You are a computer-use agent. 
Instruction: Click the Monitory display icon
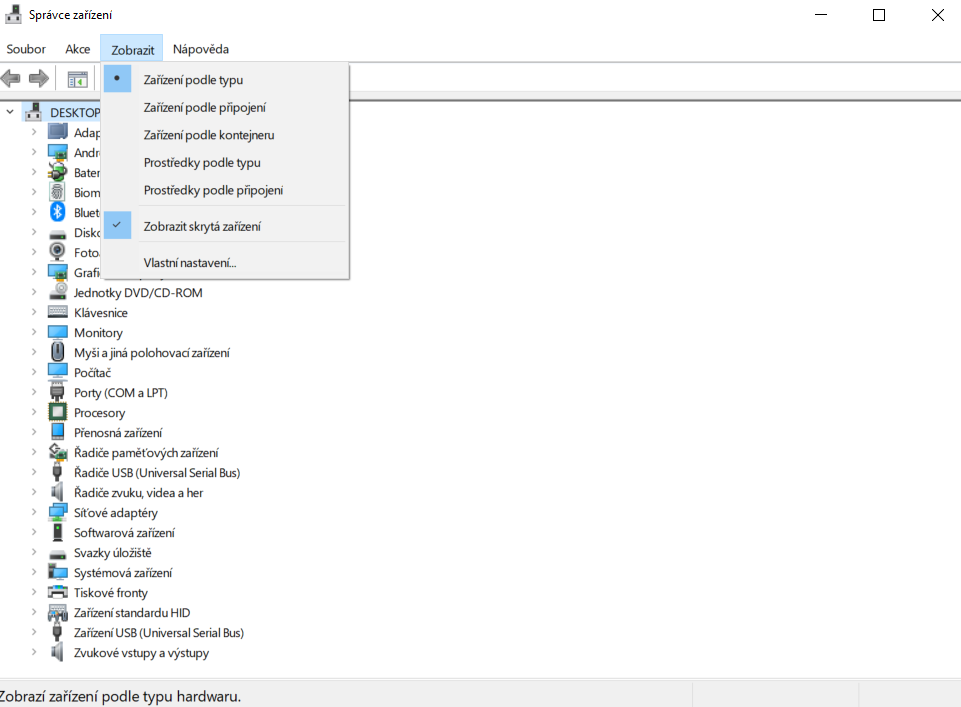click(58, 332)
